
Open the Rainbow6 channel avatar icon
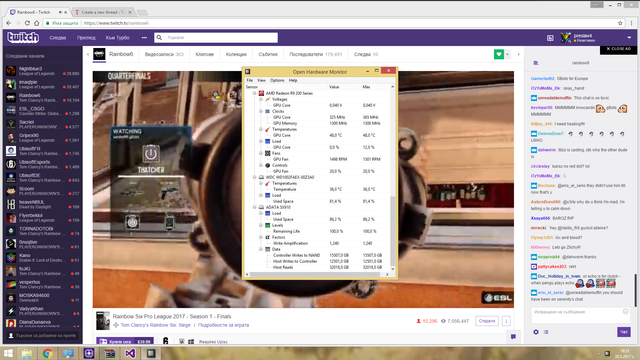99,54
